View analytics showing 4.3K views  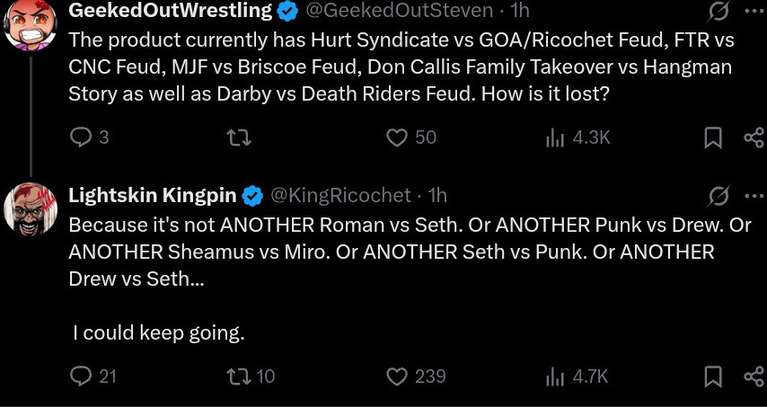(556, 138)
